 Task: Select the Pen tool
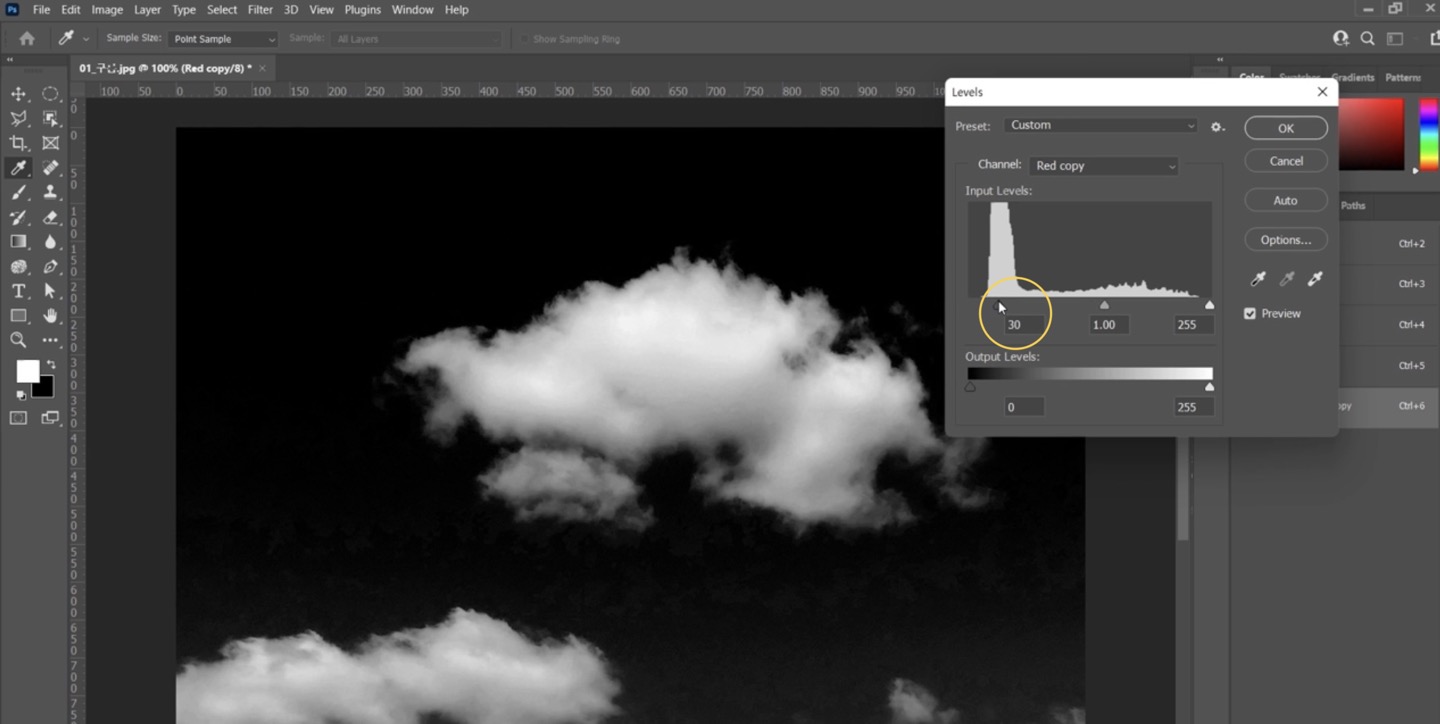pyautogui.click(x=50, y=267)
